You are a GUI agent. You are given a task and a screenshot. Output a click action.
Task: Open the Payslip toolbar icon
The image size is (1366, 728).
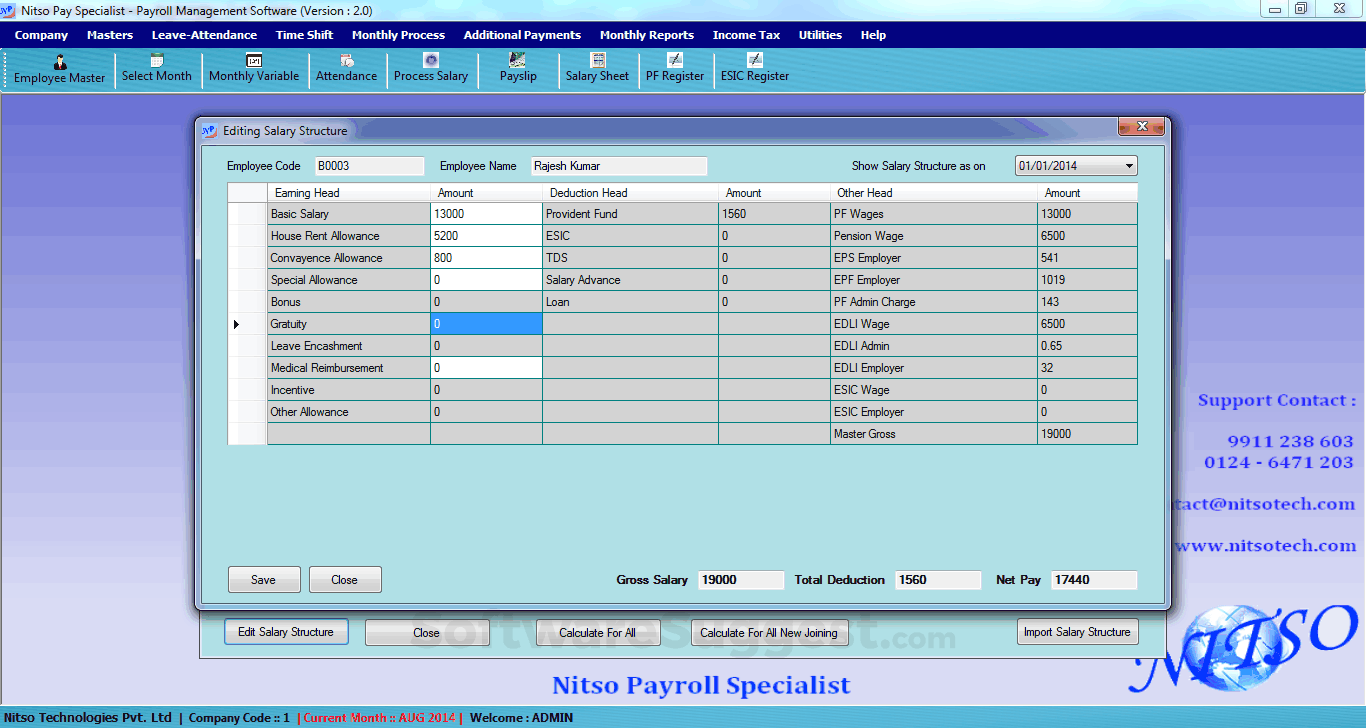click(x=518, y=69)
